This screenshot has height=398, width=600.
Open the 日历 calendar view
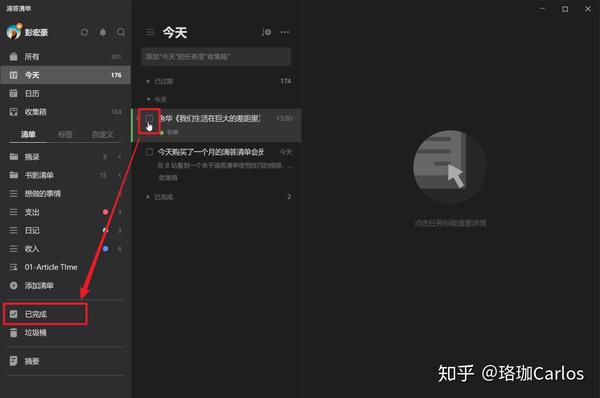[x=65, y=93]
